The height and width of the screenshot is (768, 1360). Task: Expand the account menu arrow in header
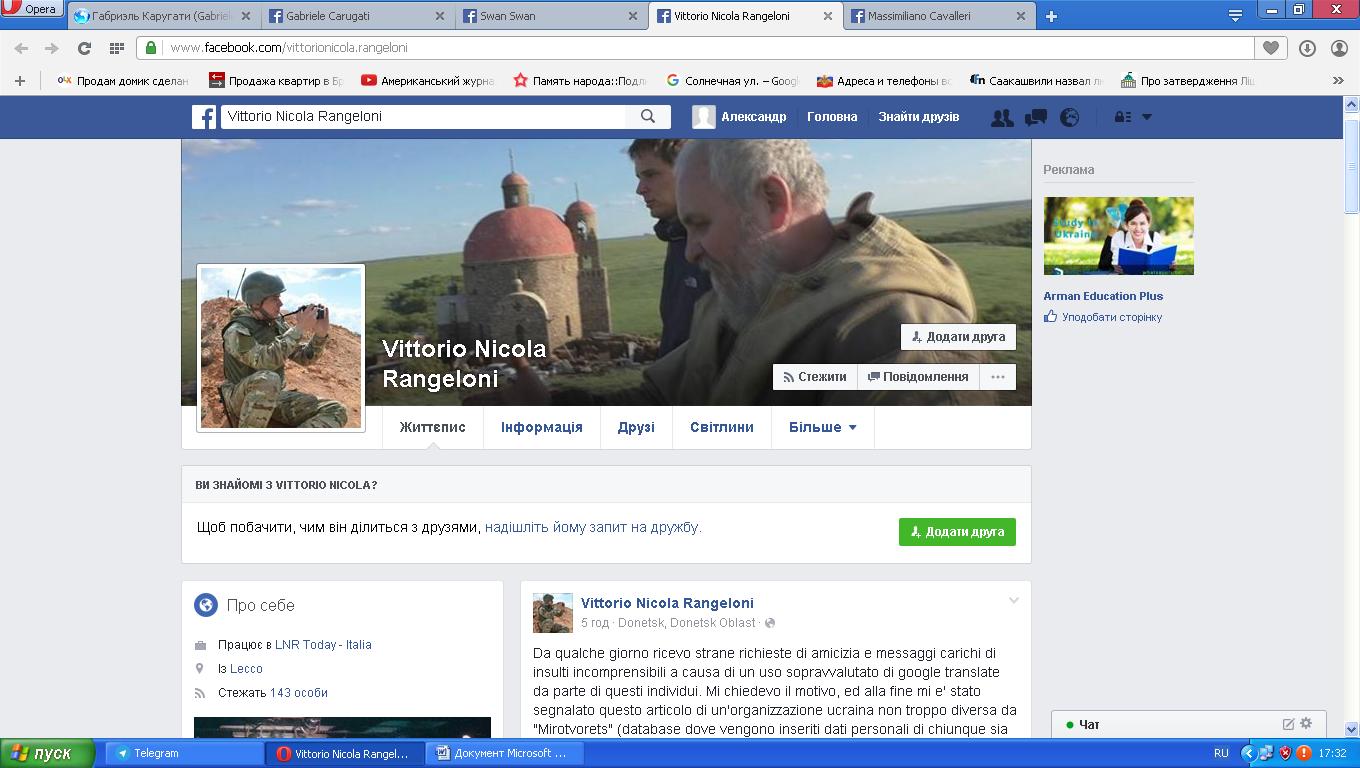point(1147,117)
